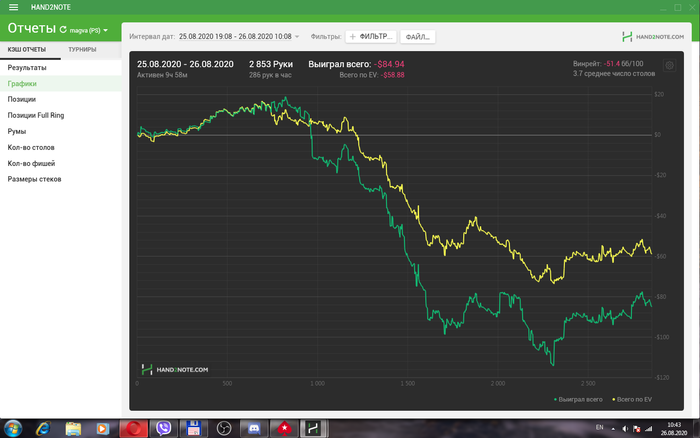Show hidden tray icons arrow

tap(613, 429)
